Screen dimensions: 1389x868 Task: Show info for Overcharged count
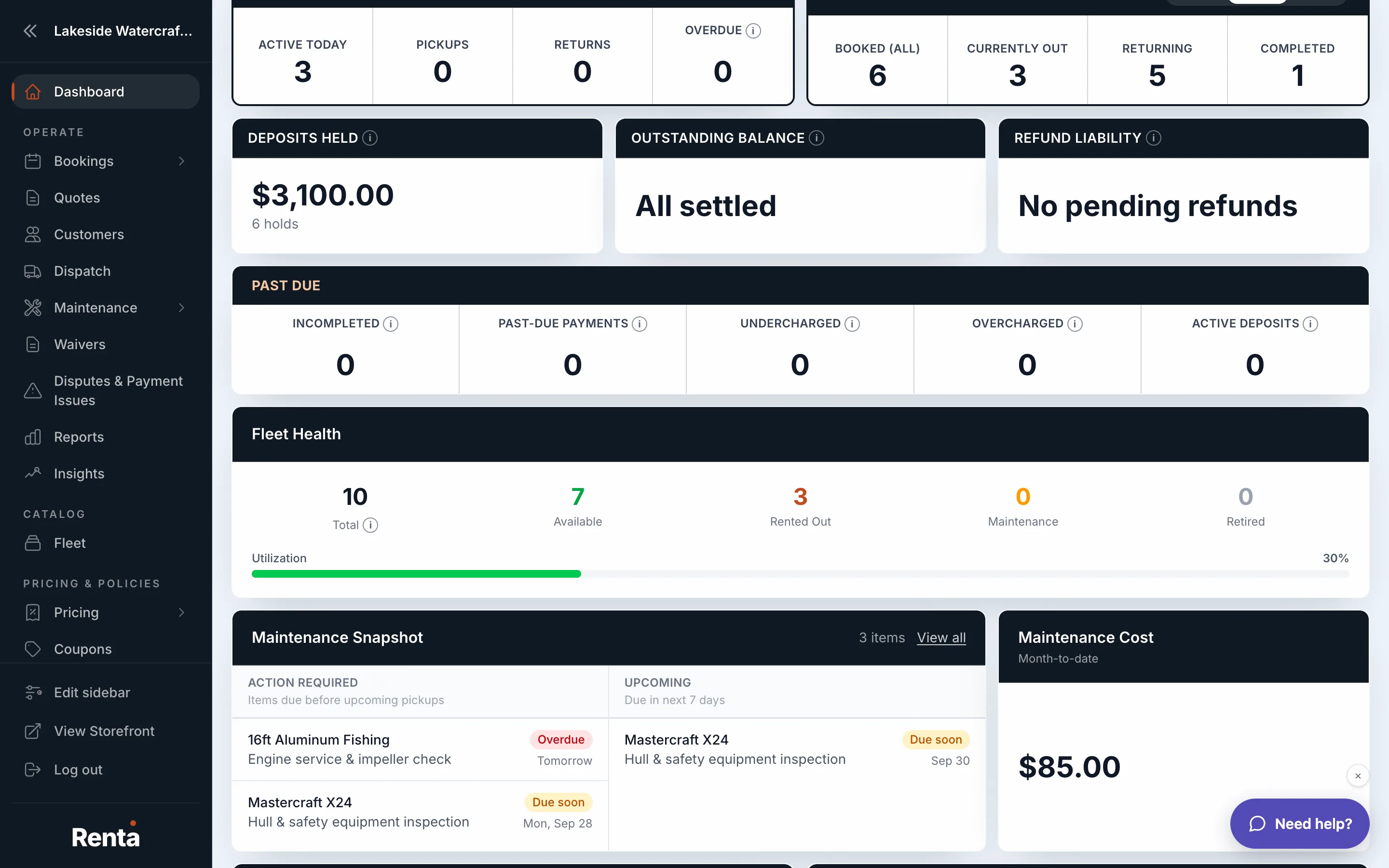point(1075,324)
